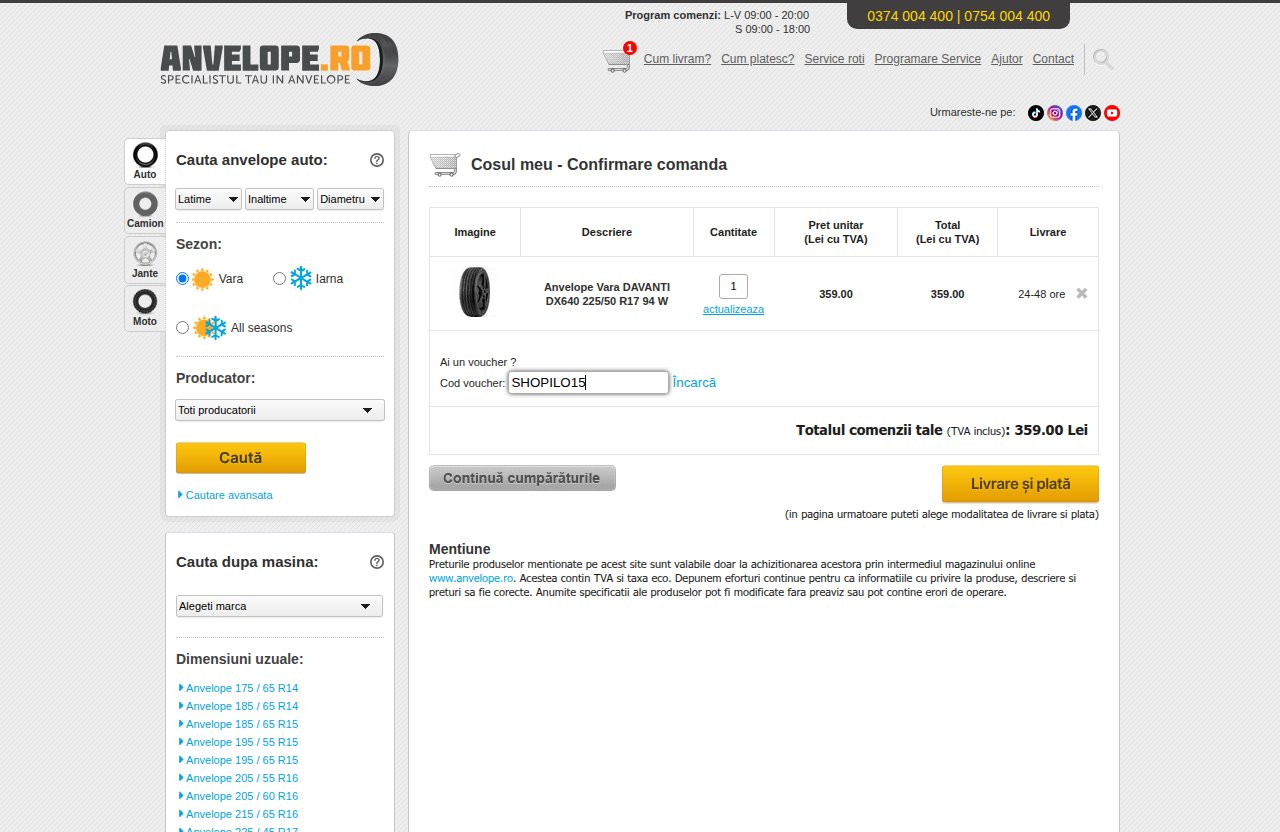1280x832 pixels.
Task: Open the Latime dropdown
Action: coord(208,199)
